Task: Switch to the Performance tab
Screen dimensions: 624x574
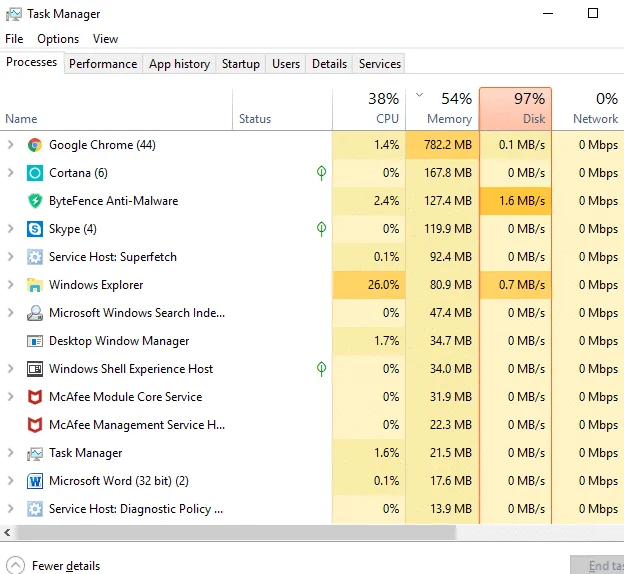Action: (x=103, y=64)
